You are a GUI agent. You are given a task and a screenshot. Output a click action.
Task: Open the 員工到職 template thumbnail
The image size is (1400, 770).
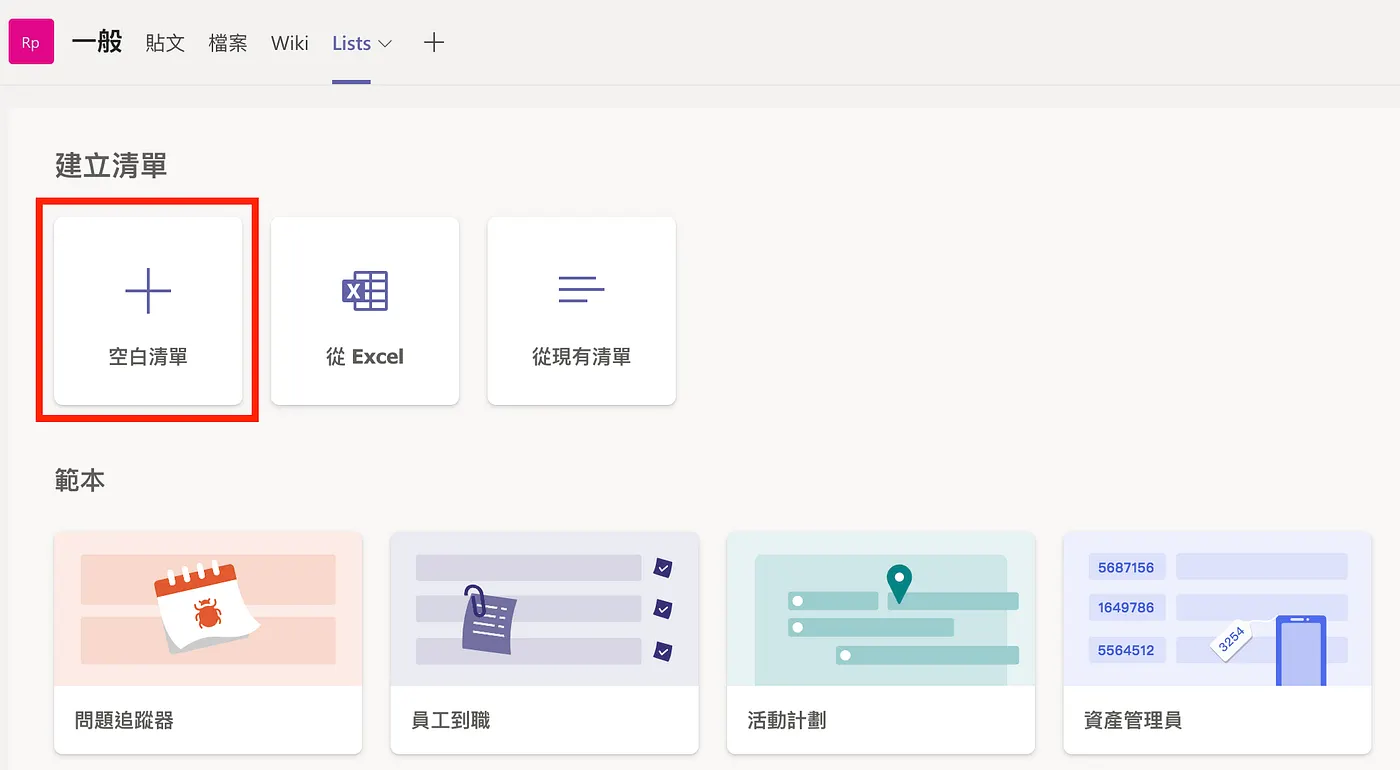pos(544,609)
